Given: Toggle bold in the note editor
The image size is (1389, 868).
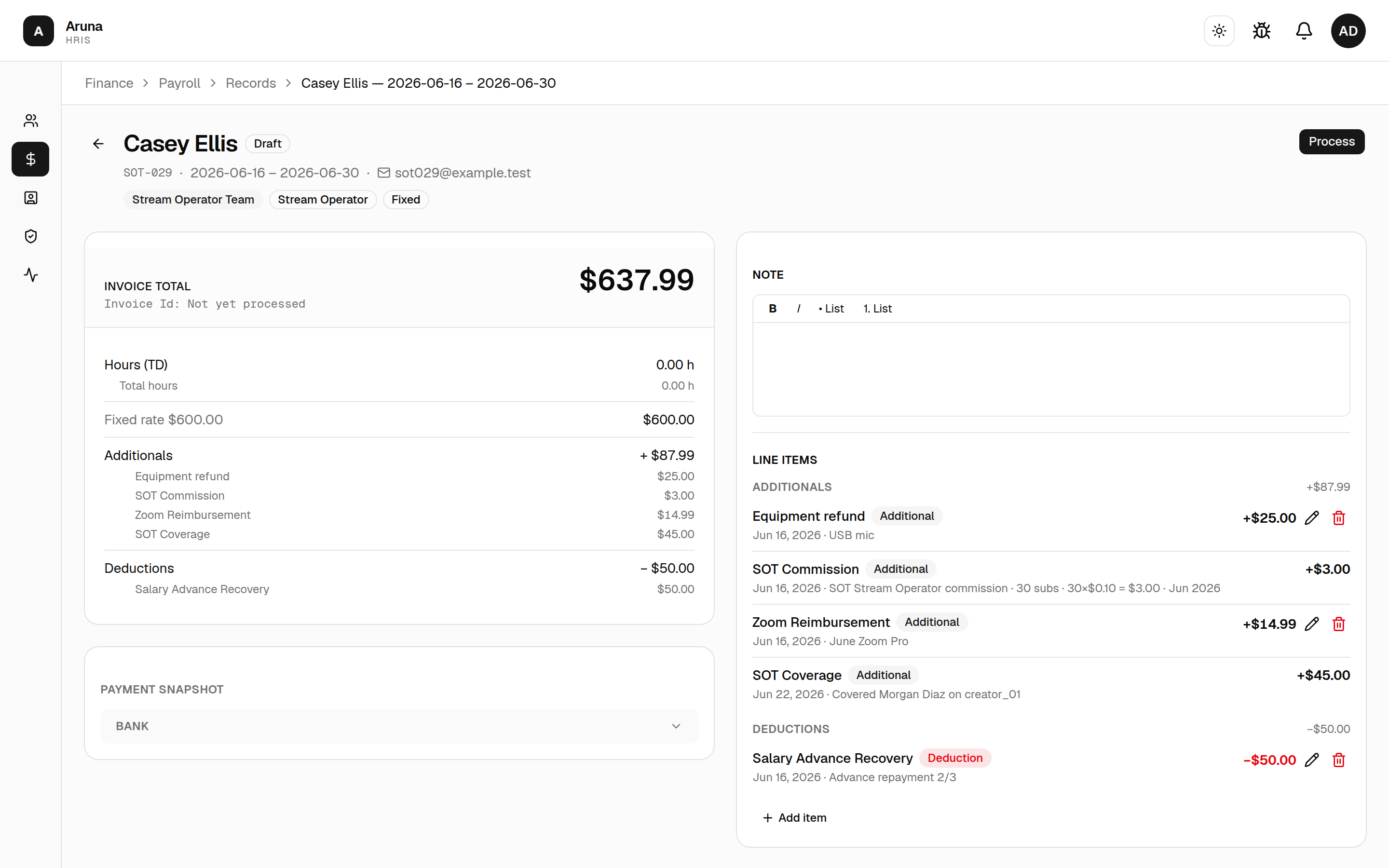Looking at the screenshot, I should coord(773,309).
